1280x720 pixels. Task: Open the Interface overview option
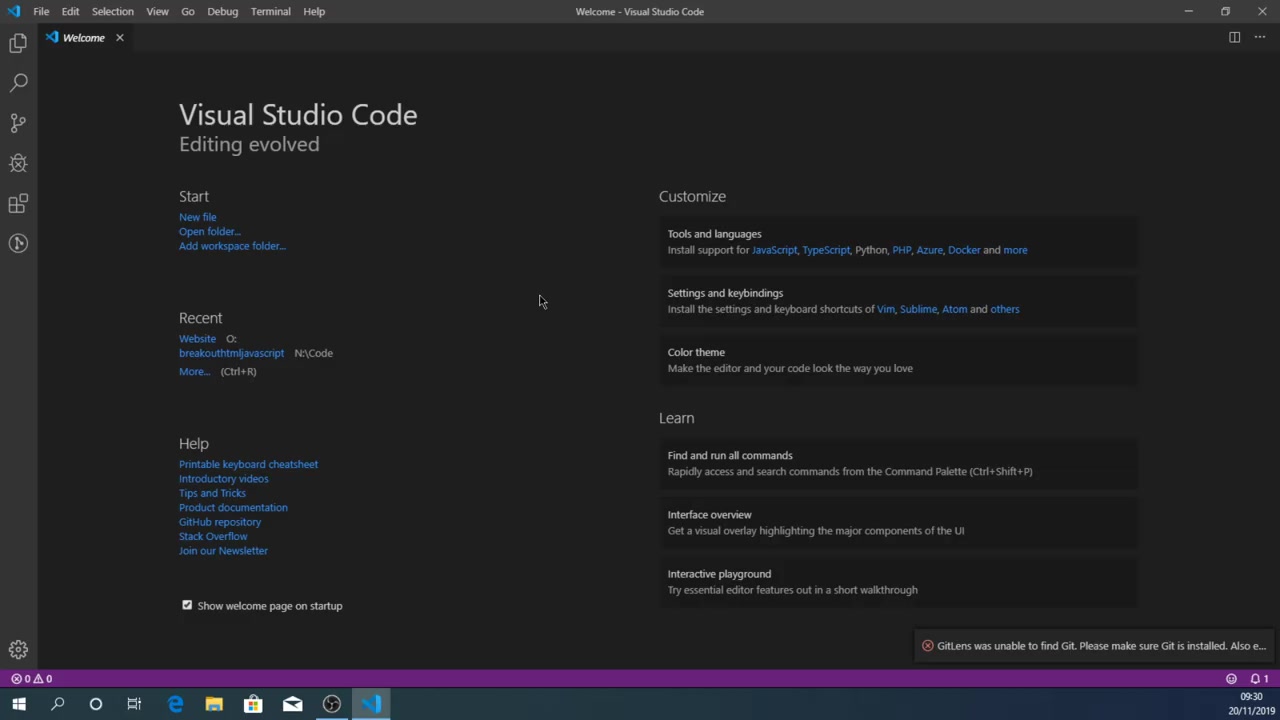coord(897,522)
